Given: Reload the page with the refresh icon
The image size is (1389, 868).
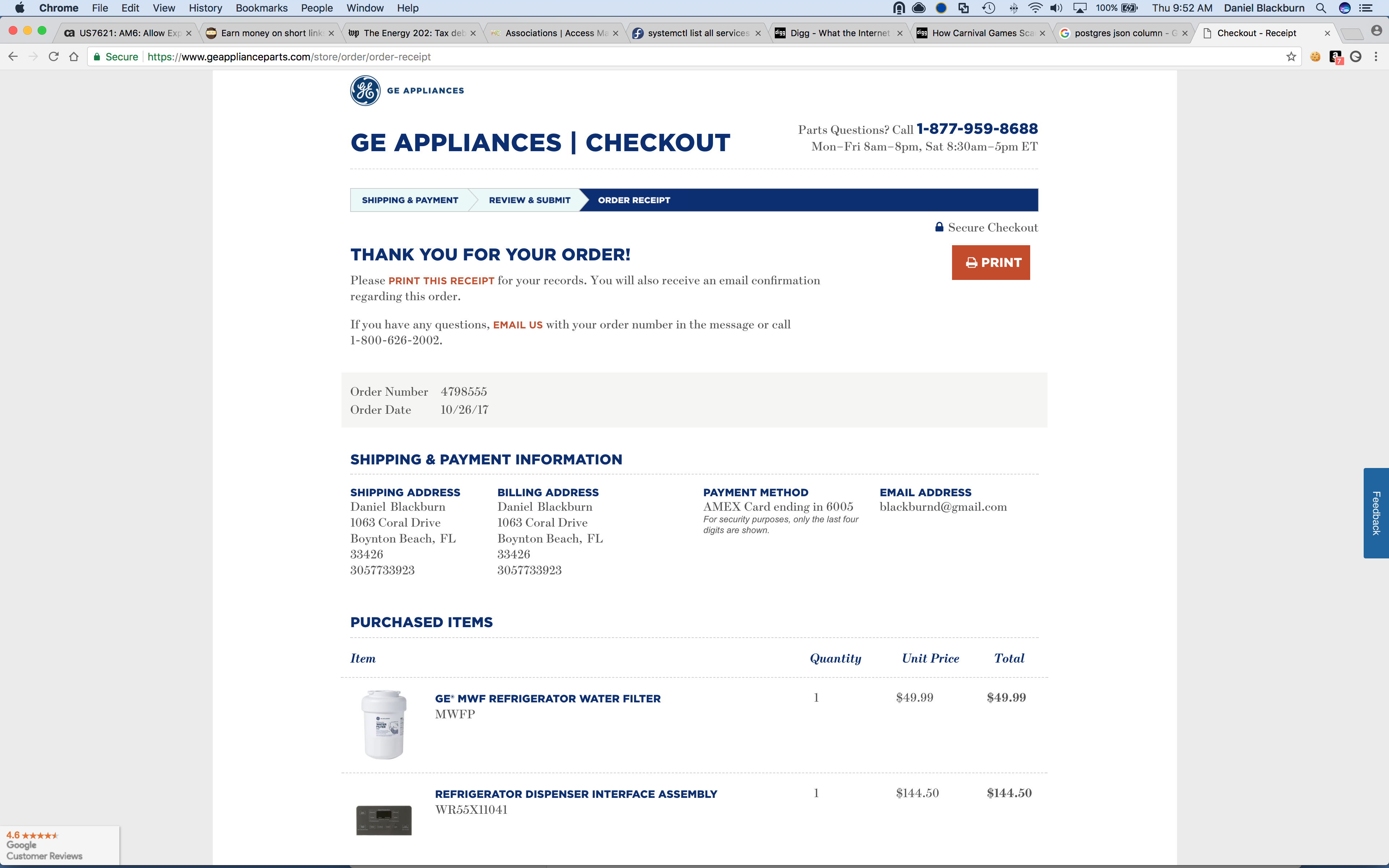Looking at the screenshot, I should point(54,57).
